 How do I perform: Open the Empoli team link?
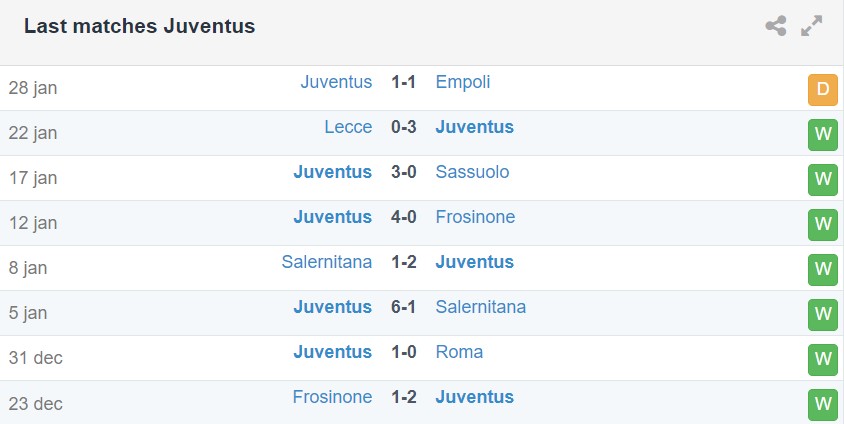pyautogui.click(x=463, y=82)
